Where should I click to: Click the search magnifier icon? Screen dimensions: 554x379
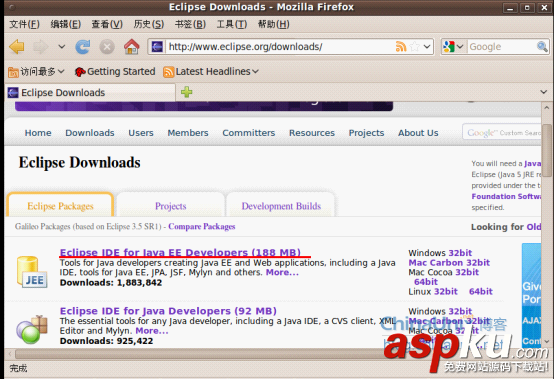click(x=542, y=46)
